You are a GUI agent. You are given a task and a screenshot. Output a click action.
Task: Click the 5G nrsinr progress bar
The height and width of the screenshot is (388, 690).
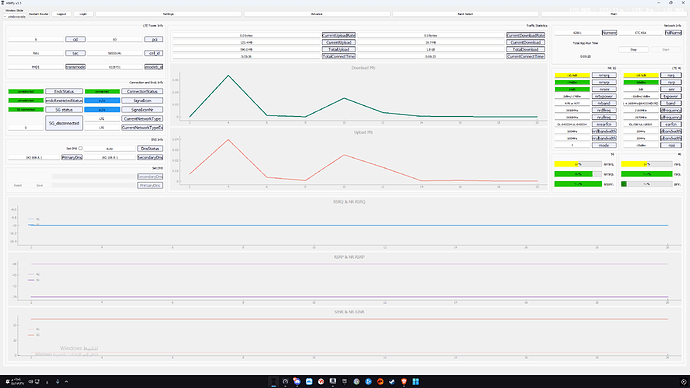tap(578, 184)
